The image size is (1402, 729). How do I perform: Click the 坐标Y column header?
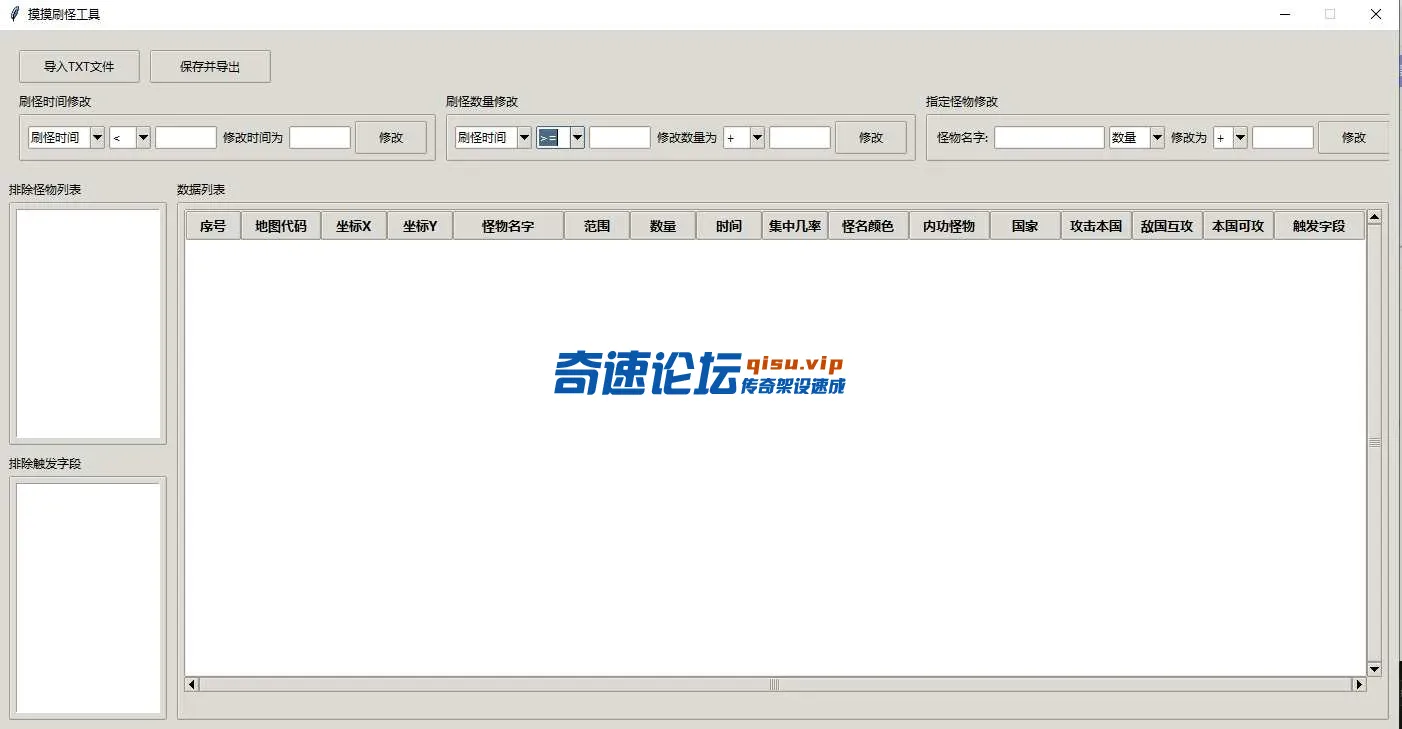pyautogui.click(x=420, y=226)
